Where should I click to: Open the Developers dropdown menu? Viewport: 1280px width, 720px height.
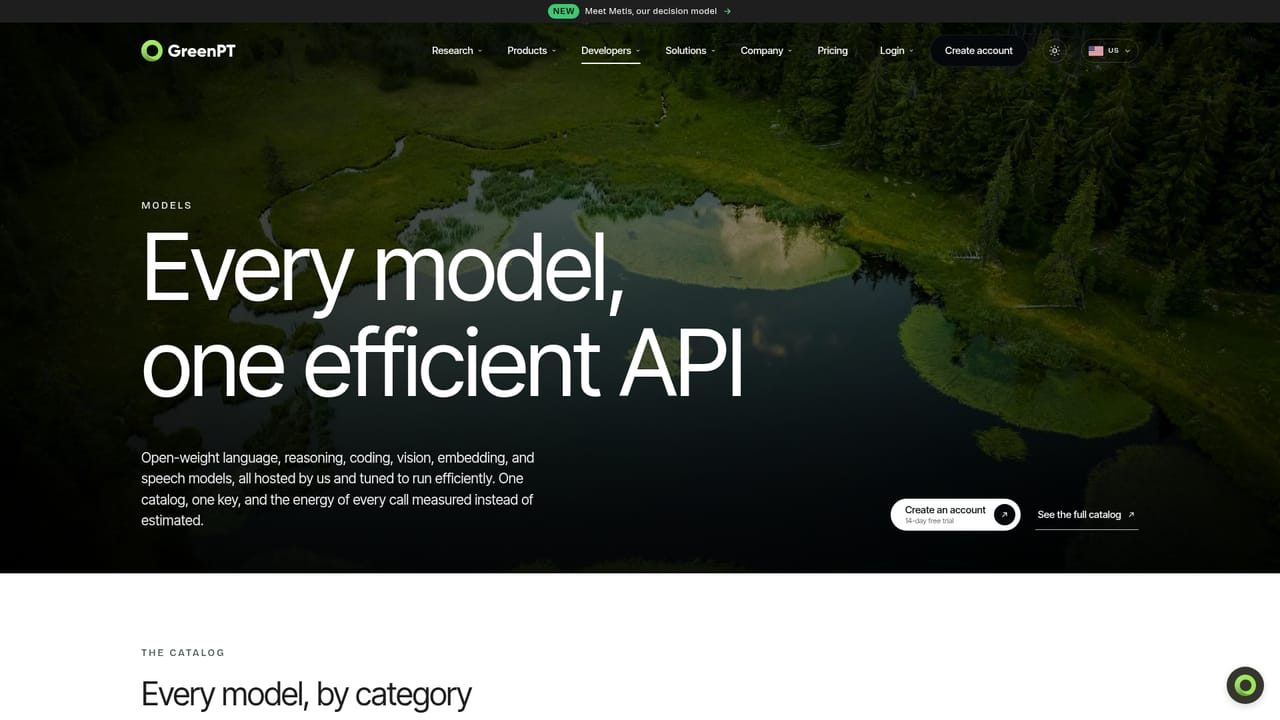pos(611,51)
